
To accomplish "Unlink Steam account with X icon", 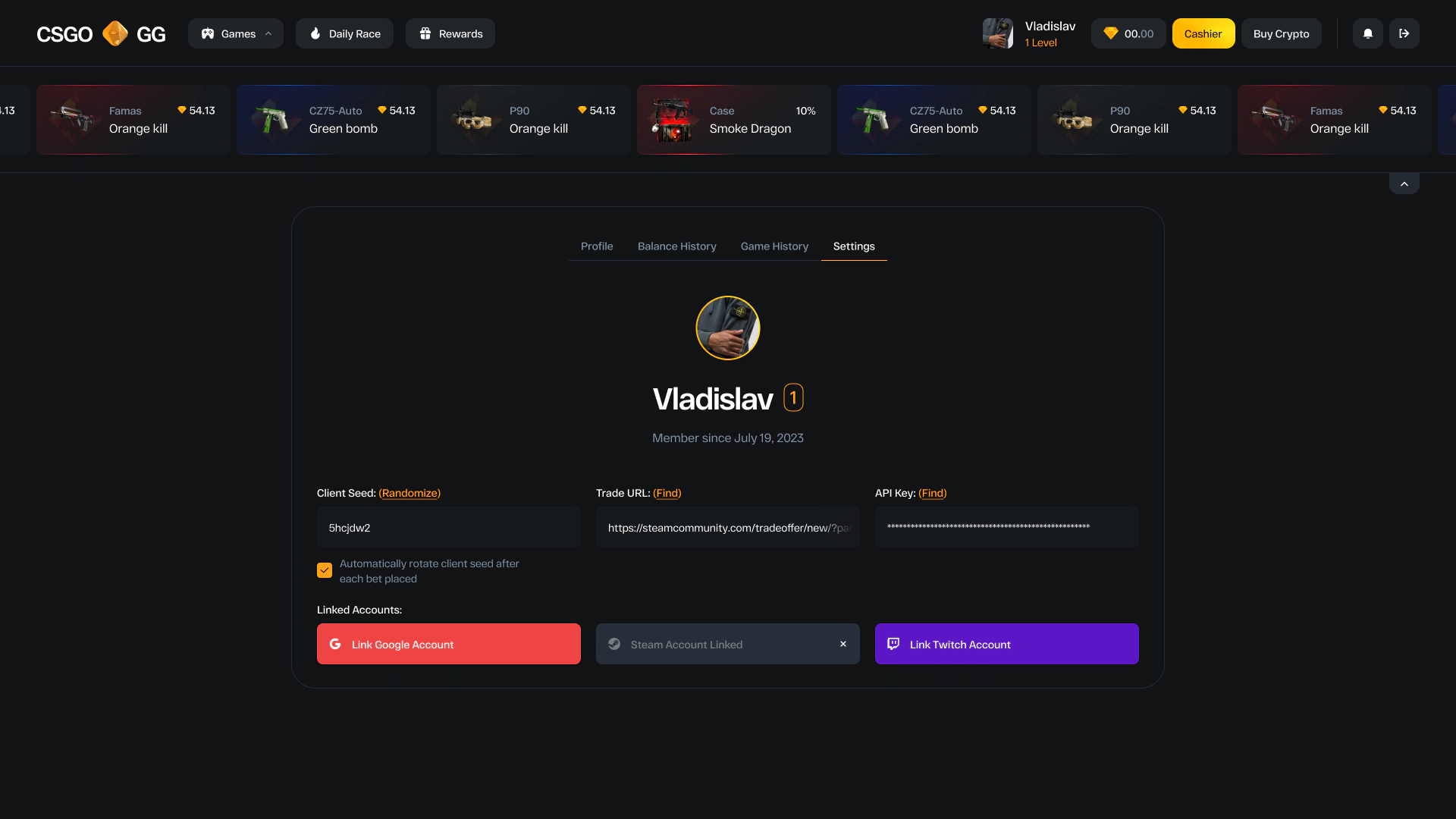I will [843, 644].
